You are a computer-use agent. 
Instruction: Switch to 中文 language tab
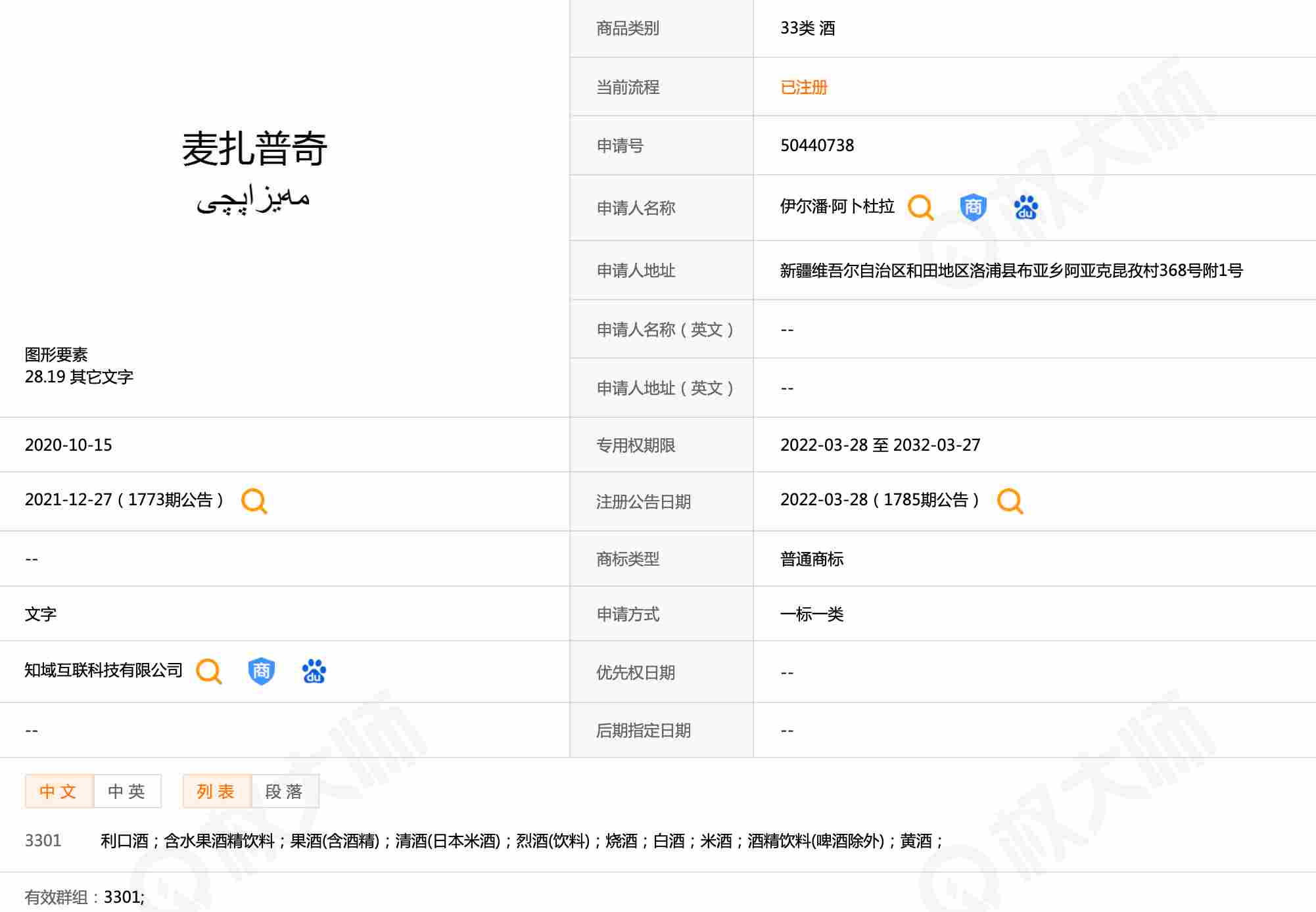point(59,791)
